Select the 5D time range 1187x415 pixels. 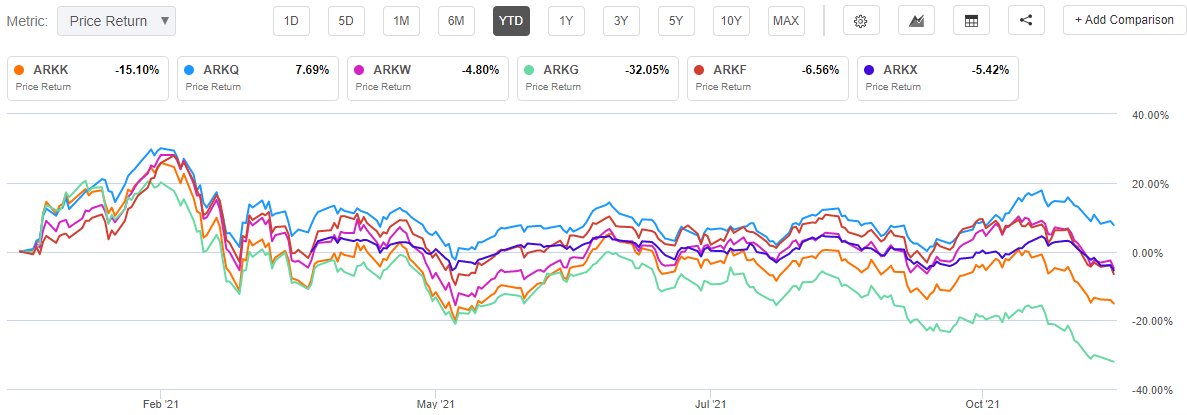(x=346, y=21)
